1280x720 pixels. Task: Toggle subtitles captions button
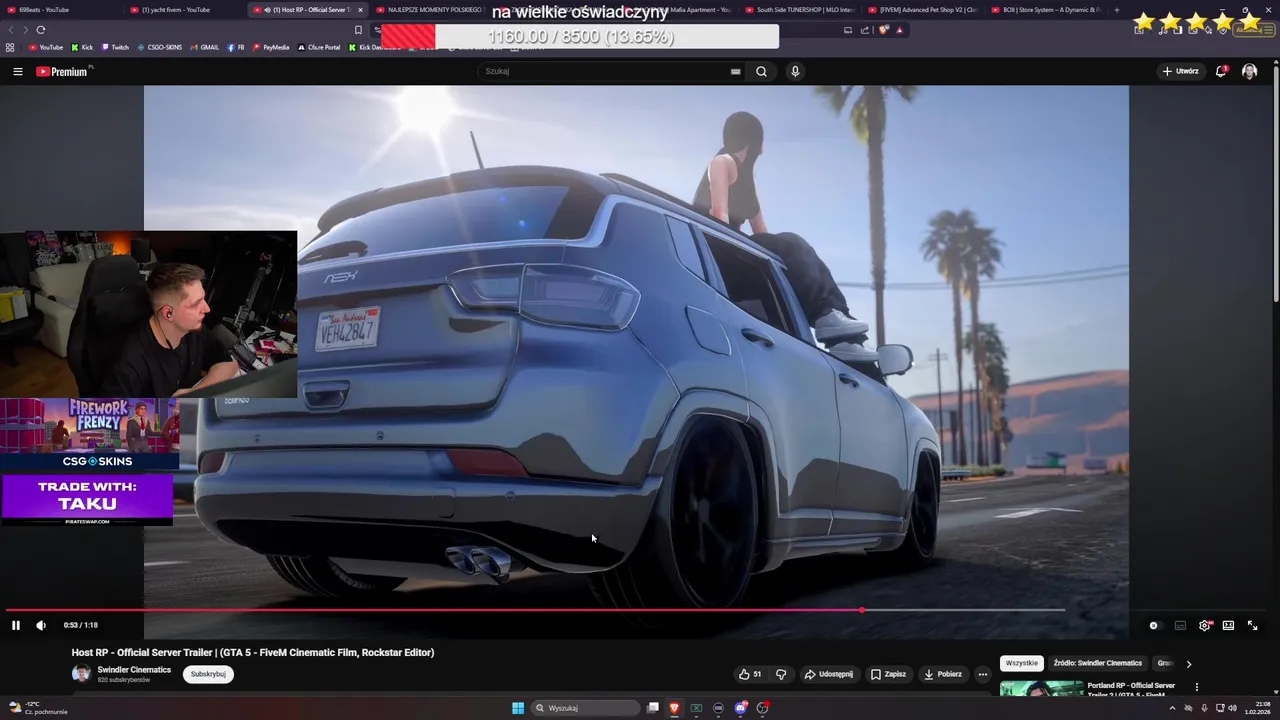[1180, 625]
